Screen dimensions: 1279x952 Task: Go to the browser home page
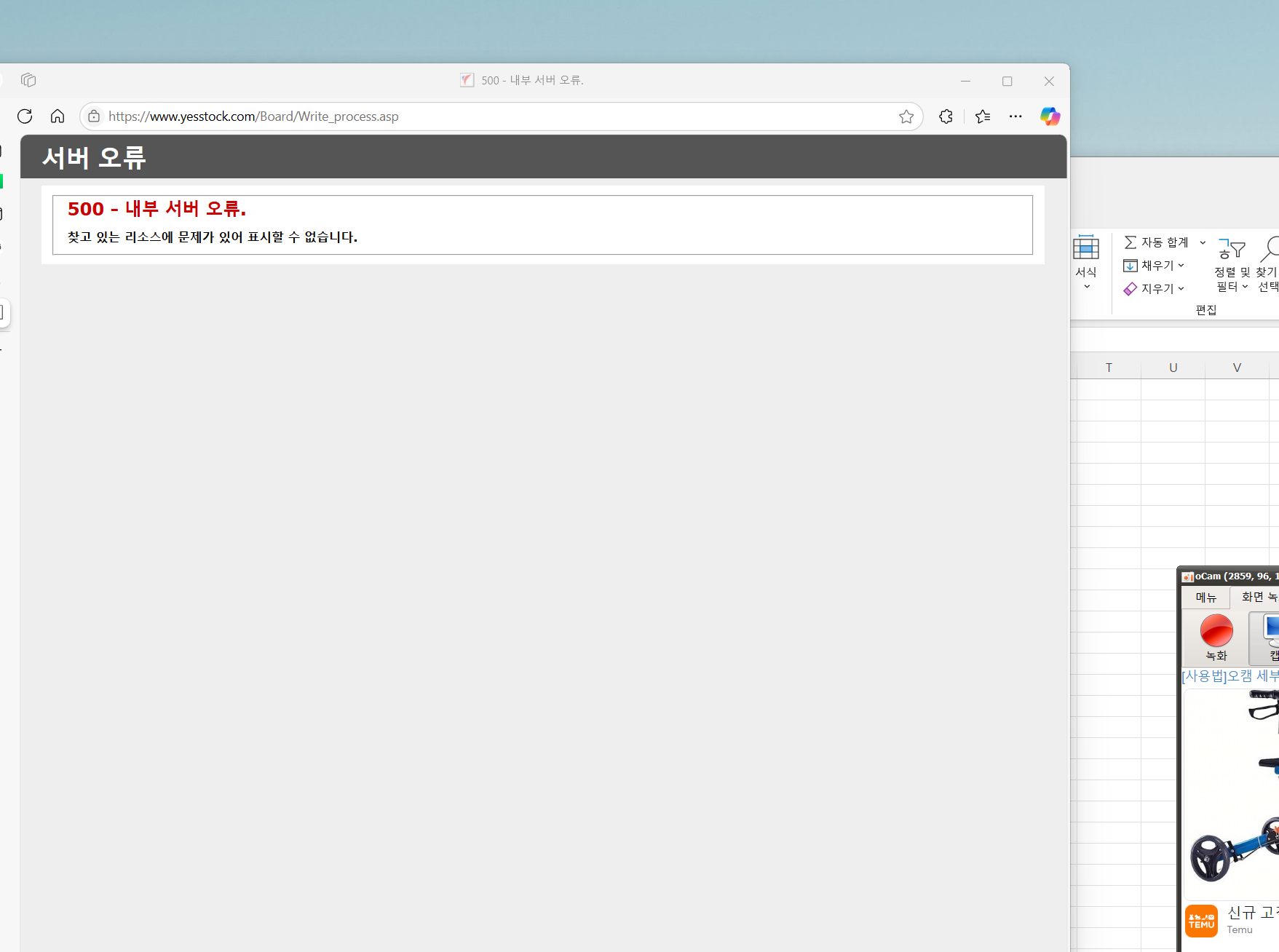[58, 116]
